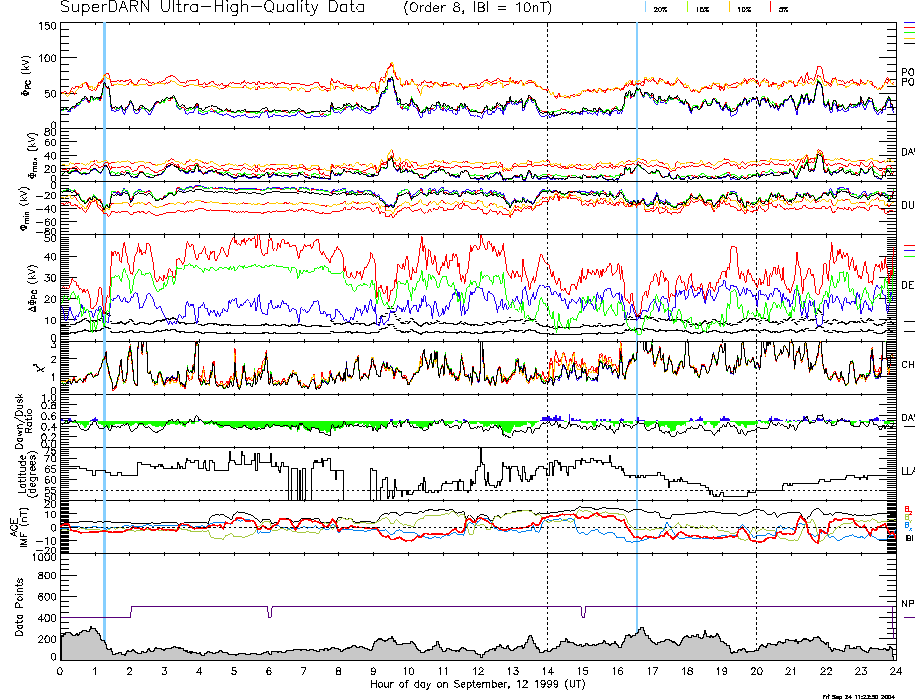Select the blue vertical marker past hour 16
Screen dimensions: 915x700
pos(637,300)
